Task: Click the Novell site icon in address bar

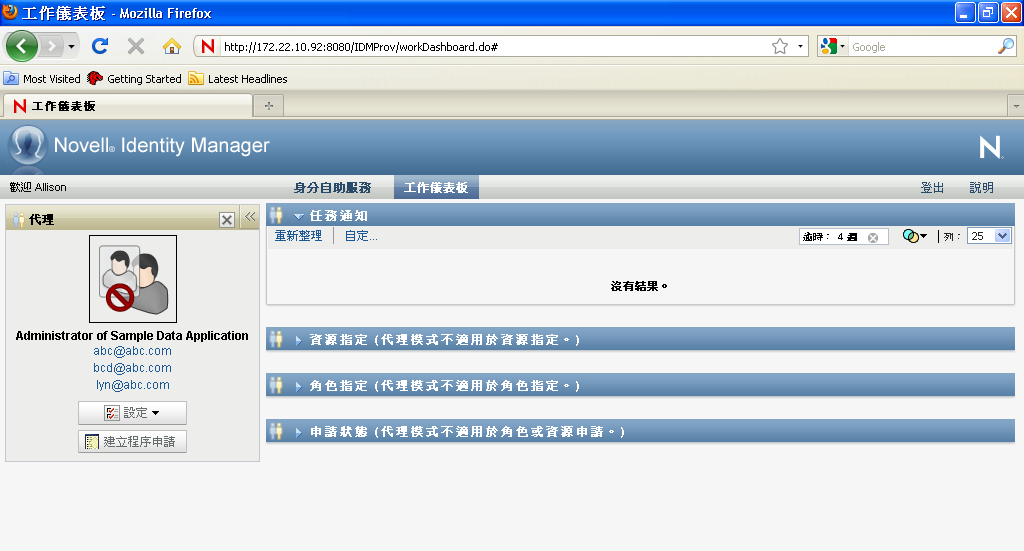Action: pos(208,46)
